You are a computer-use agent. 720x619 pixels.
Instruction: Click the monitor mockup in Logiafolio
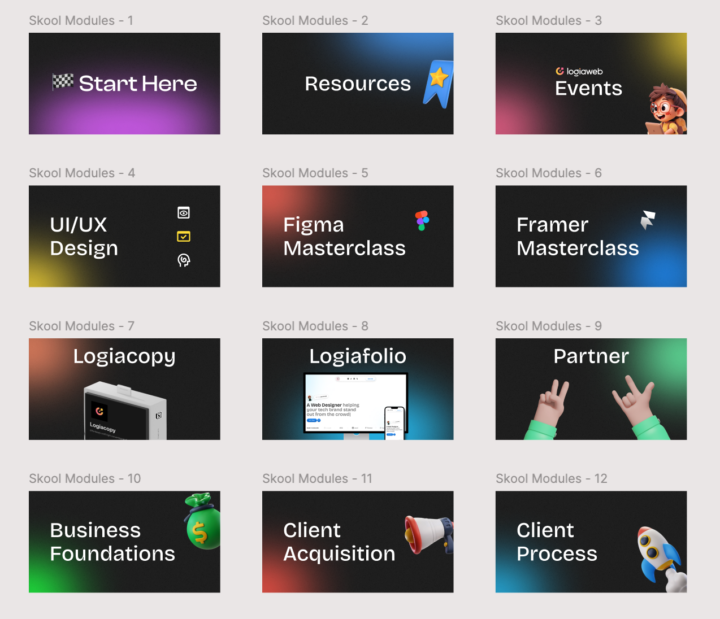[x=356, y=405]
